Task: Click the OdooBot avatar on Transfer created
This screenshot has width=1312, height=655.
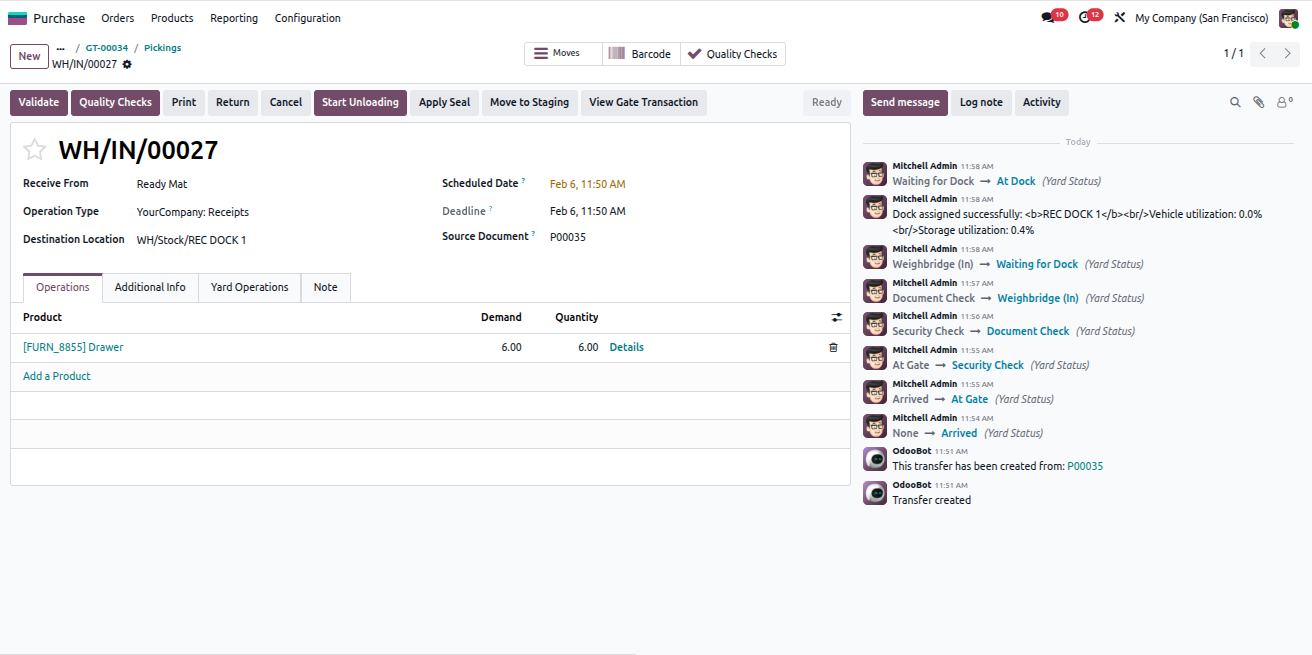Action: (875, 493)
